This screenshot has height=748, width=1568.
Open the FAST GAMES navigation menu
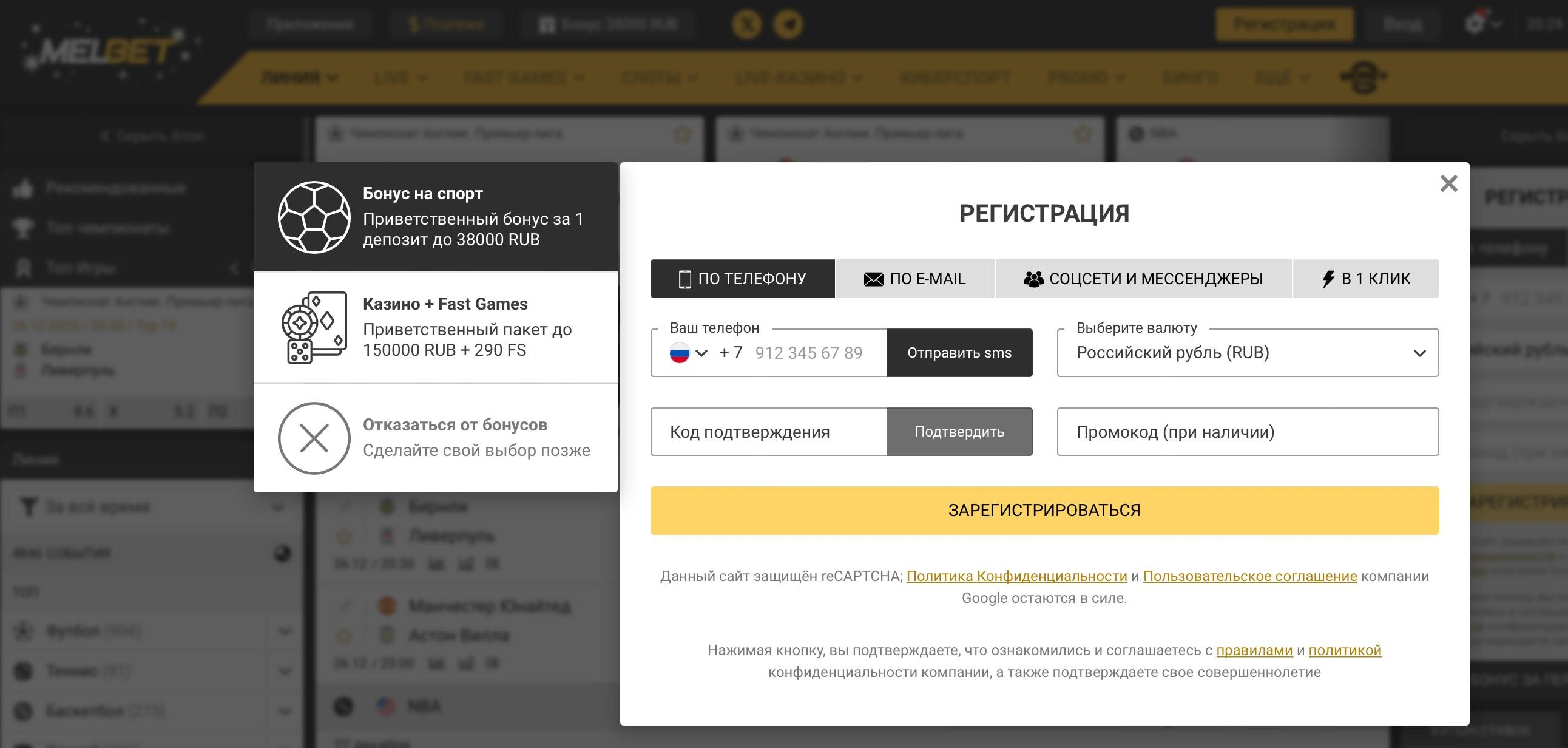click(524, 78)
